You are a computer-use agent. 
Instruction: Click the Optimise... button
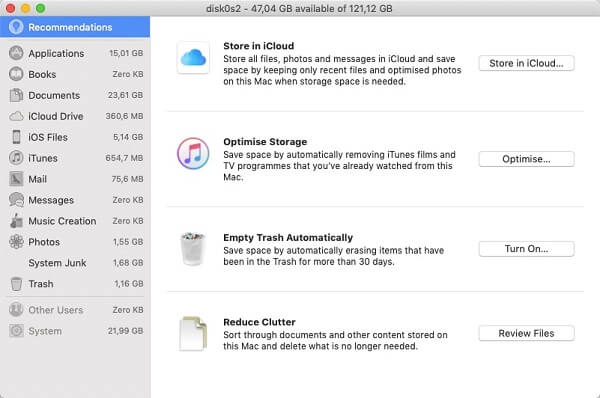tap(526, 159)
